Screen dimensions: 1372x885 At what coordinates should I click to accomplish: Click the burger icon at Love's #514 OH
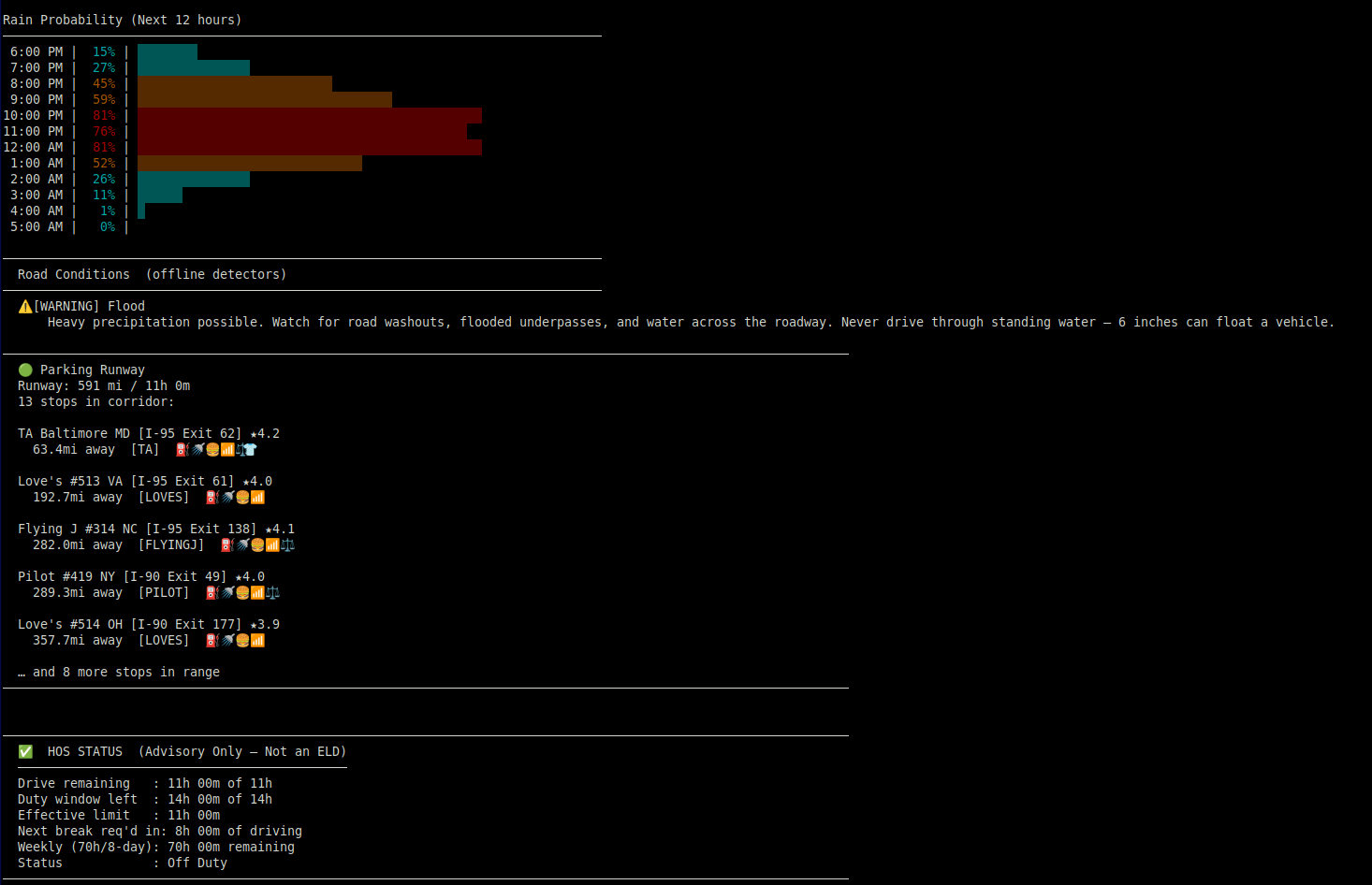tap(241, 640)
